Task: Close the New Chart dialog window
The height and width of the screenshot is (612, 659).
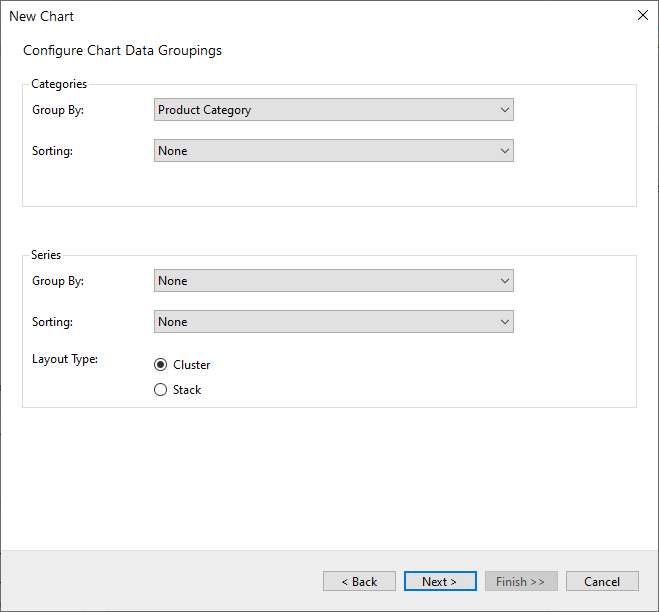Action: pos(643,16)
